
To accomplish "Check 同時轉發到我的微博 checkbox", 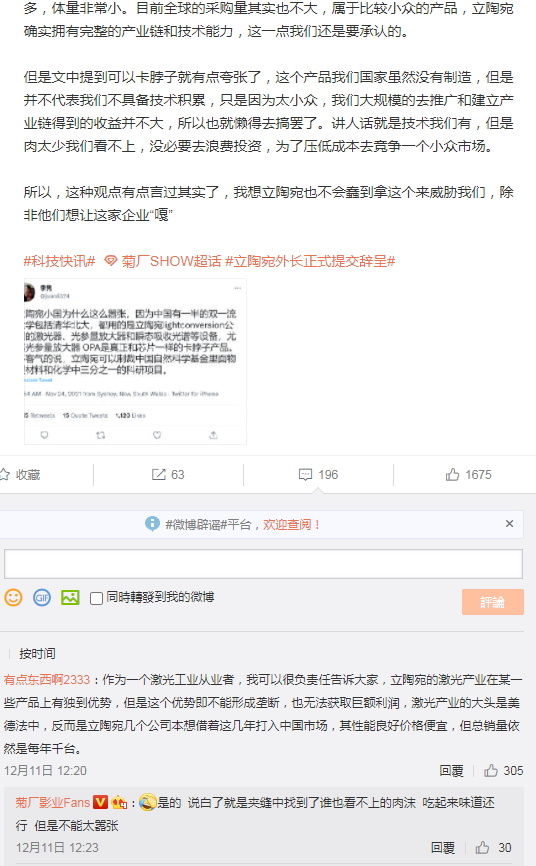I will 96,598.
